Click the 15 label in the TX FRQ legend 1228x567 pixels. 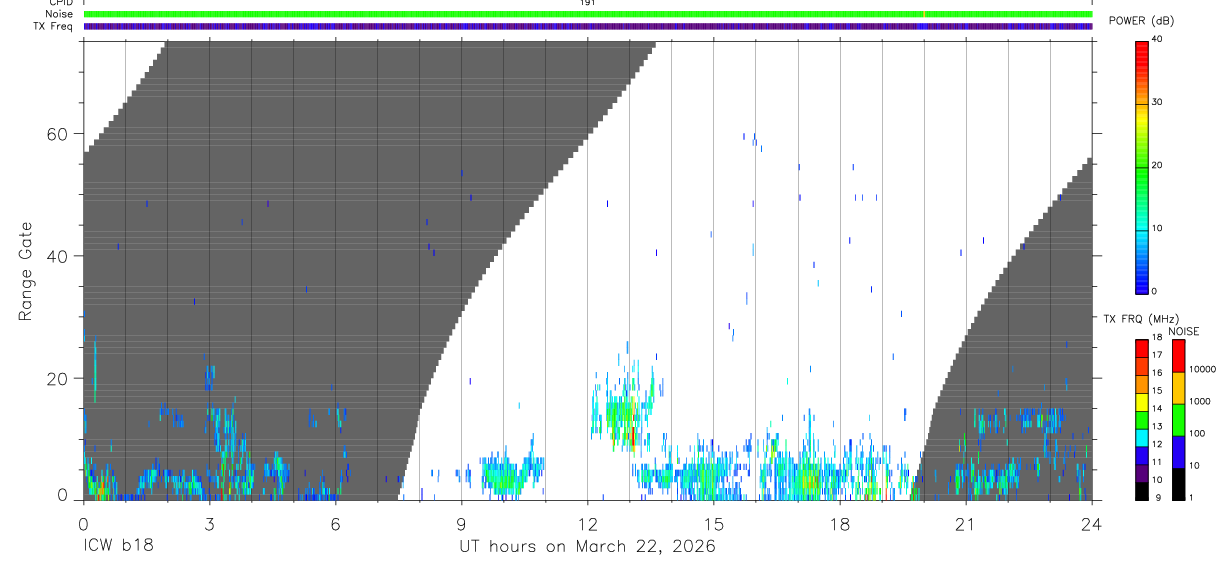click(x=1157, y=390)
